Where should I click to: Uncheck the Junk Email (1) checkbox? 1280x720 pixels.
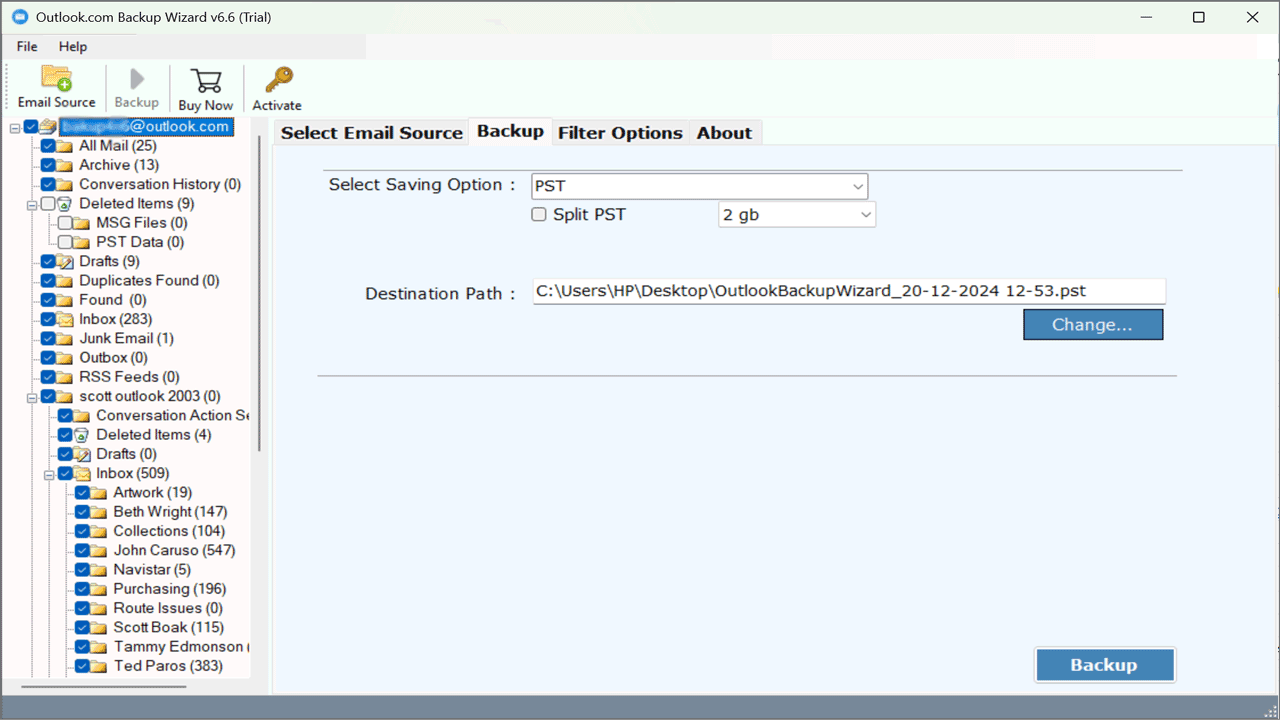point(48,339)
